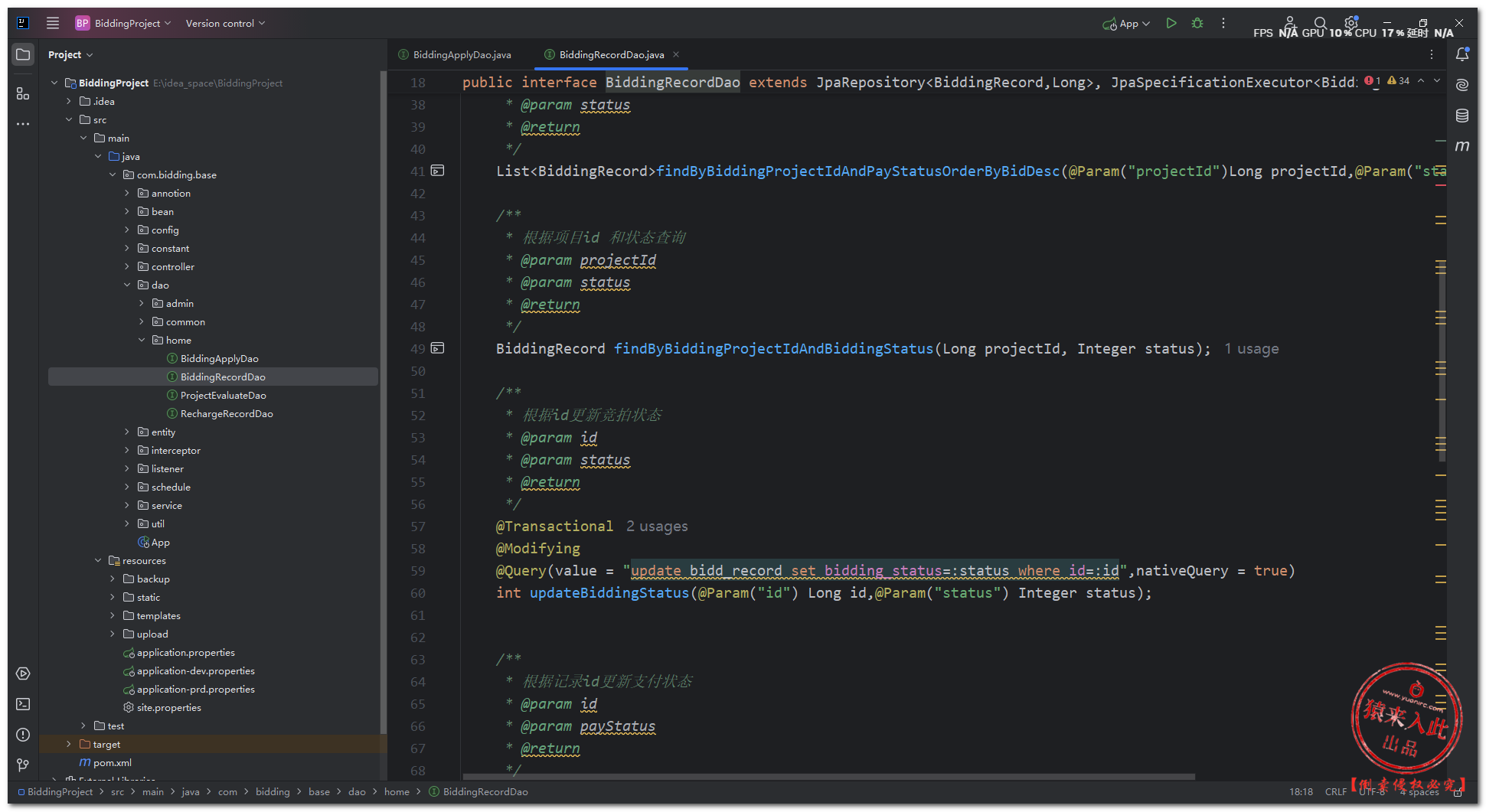Open the Git tool window
This screenshot has height=812, width=1486.
tap(23, 765)
